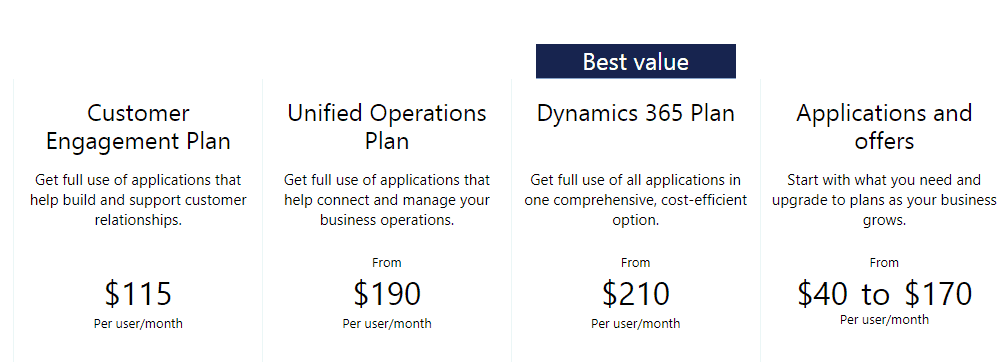Open Applications and offers heading
The width and height of the screenshot is (1006, 362).
tap(884, 127)
